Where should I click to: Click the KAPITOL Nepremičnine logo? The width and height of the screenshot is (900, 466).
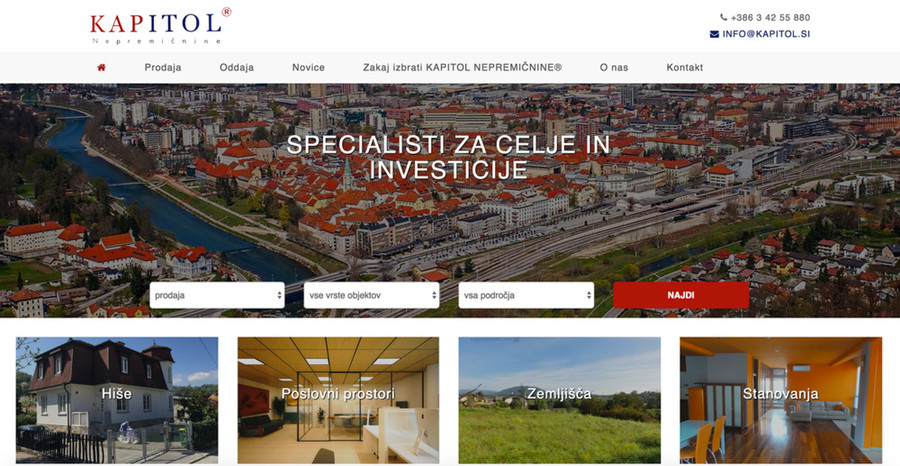coord(160,26)
